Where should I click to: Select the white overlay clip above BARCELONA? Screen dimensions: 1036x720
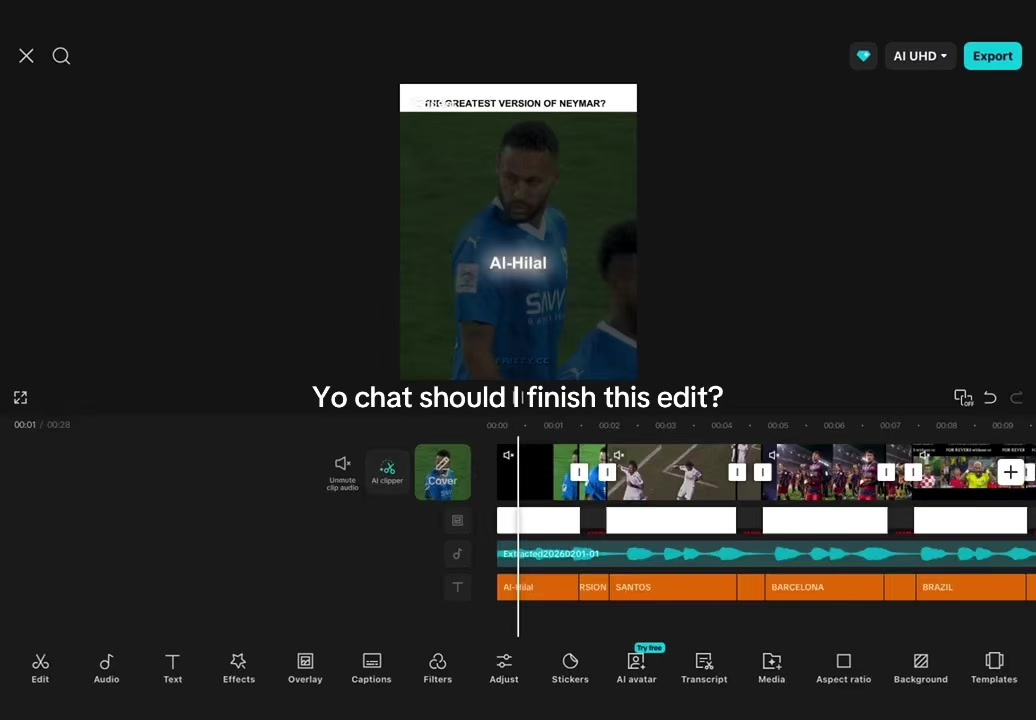pyautogui.click(x=825, y=521)
